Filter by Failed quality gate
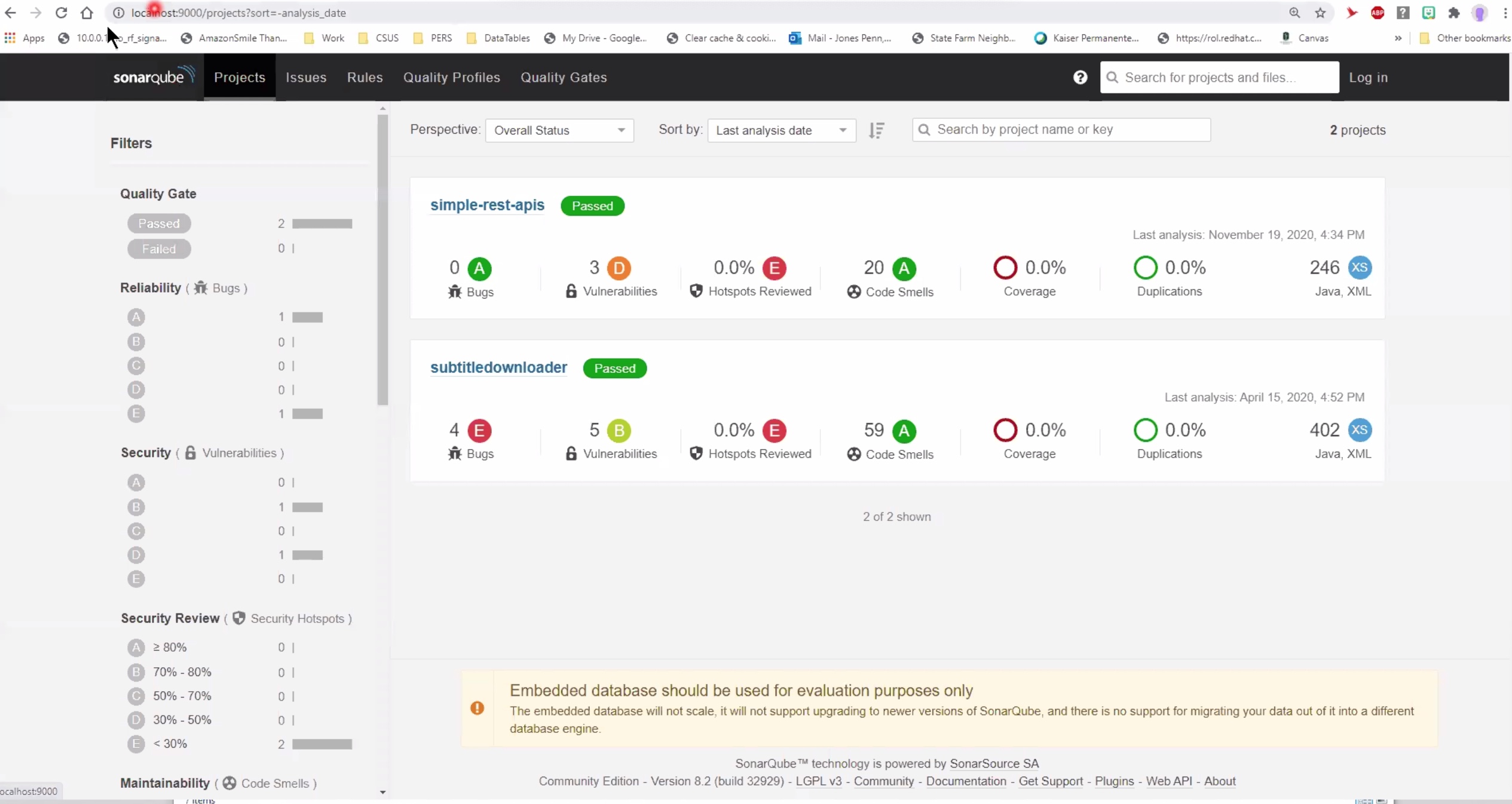Screen dimensions: 1512x804 (x=159, y=248)
